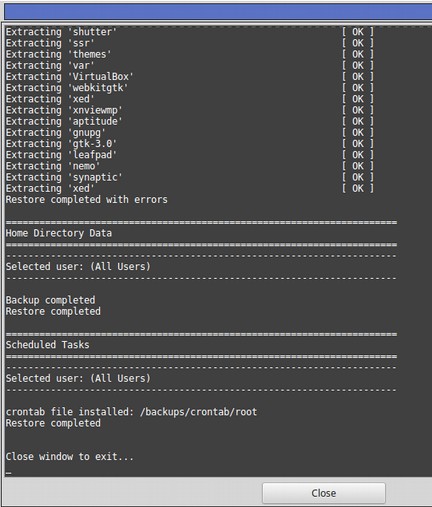Screen dimensions: 432x507
Task: Click the 'Scheduled Tasks' heading
Action: (47, 345)
